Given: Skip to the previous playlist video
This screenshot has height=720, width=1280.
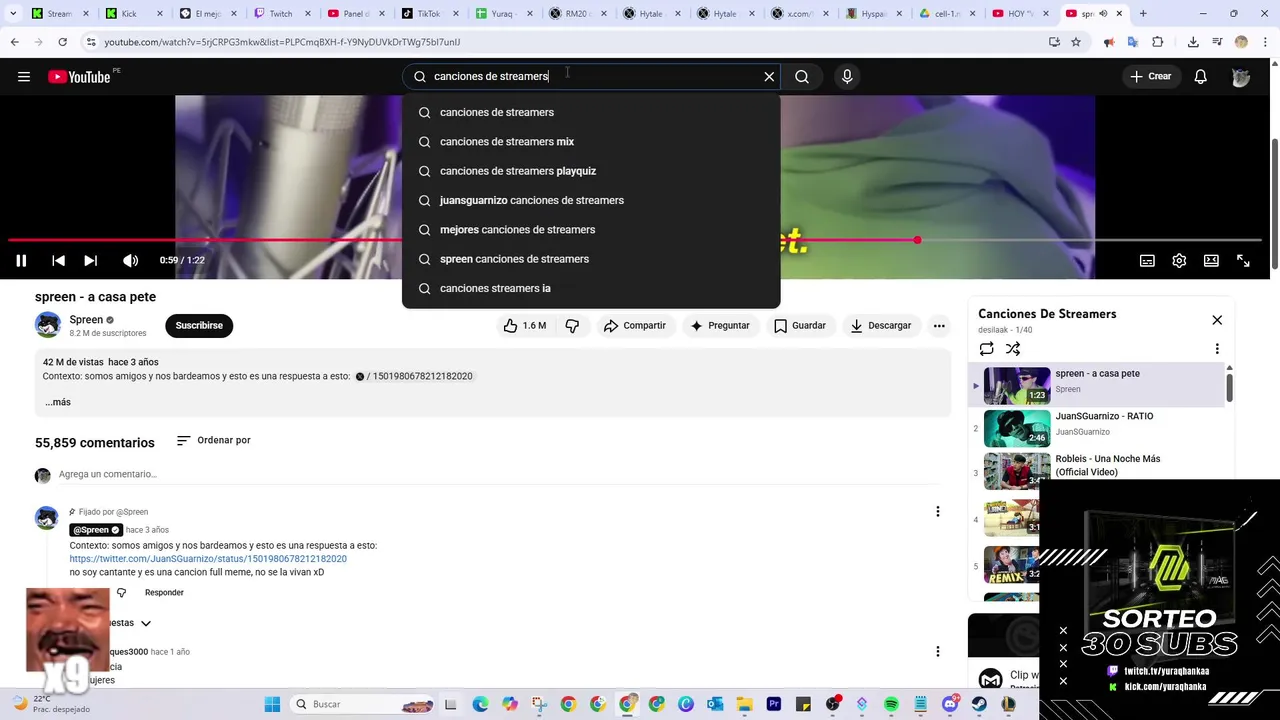Looking at the screenshot, I should click(x=59, y=261).
